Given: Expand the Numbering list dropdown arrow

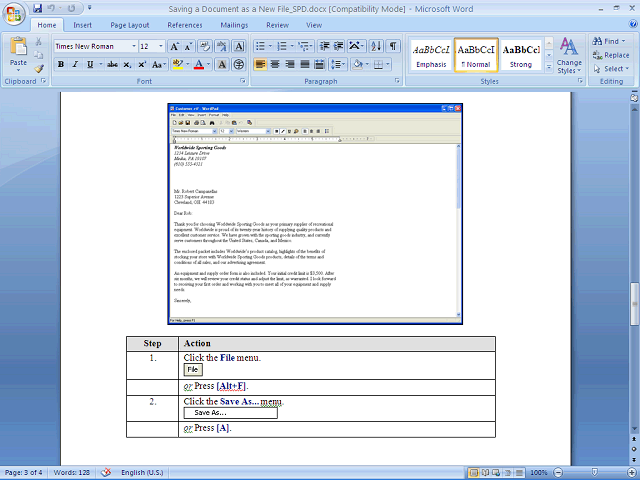Looking at the screenshot, I should click(292, 46).
